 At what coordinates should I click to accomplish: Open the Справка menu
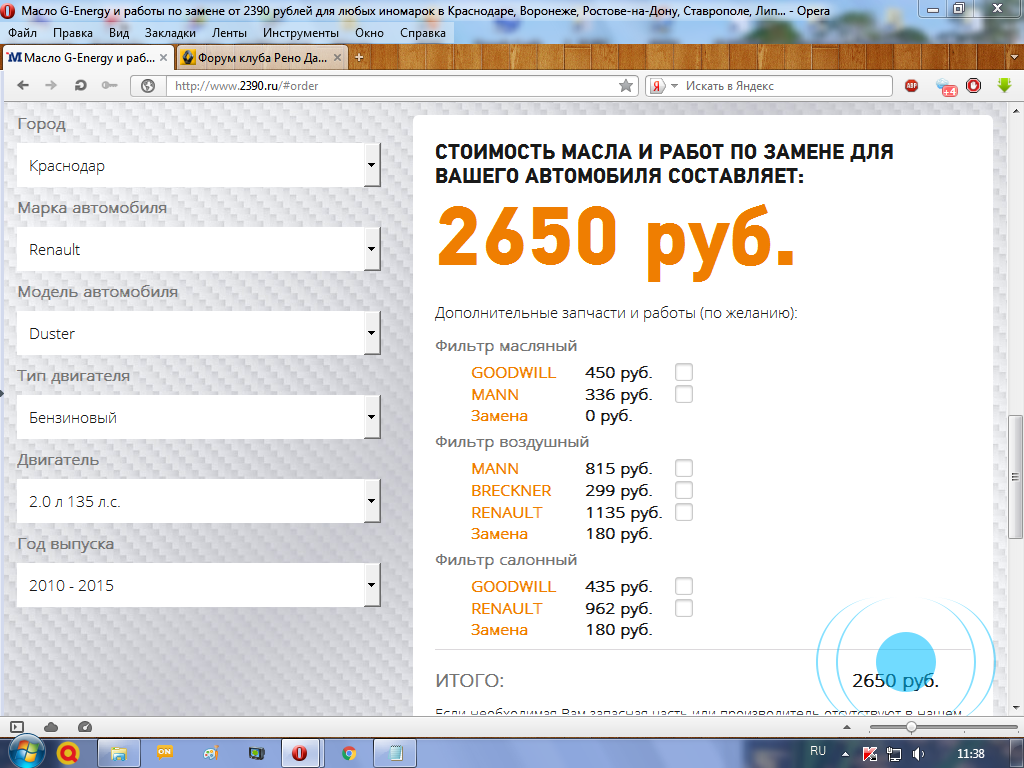(423, 33)
